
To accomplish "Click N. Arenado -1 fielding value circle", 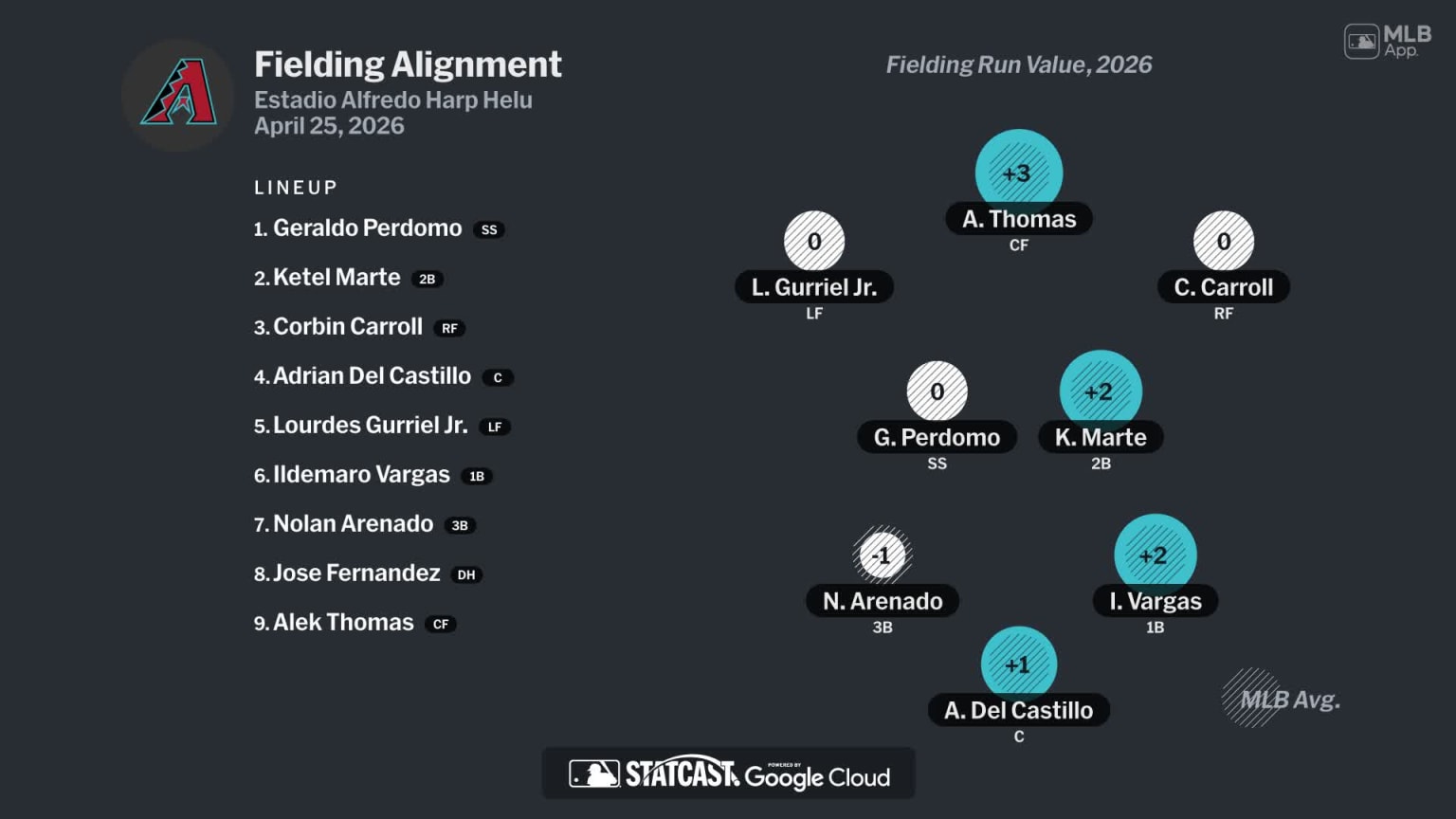I will (x=882, y=555).
